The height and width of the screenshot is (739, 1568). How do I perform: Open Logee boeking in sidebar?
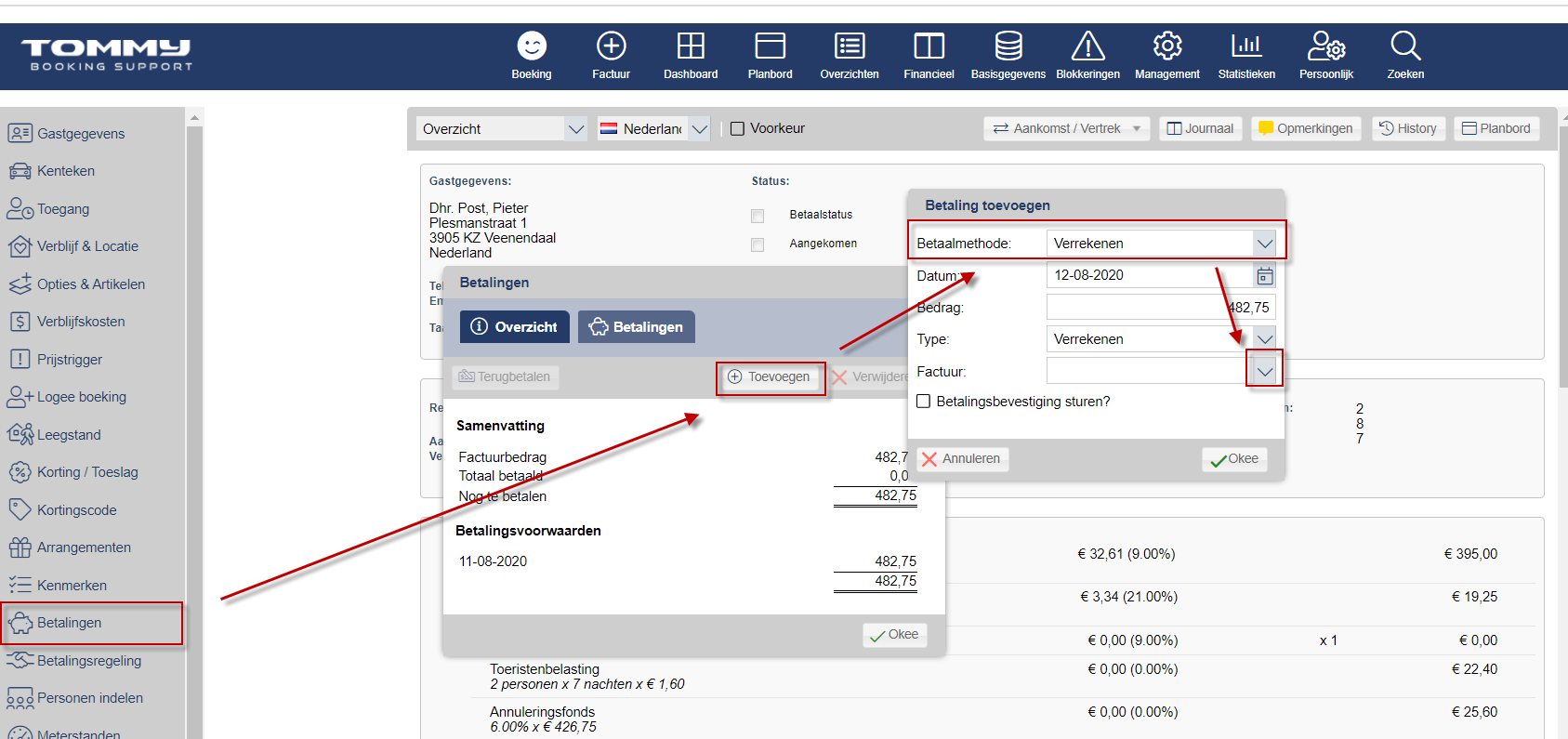(82, 397)
